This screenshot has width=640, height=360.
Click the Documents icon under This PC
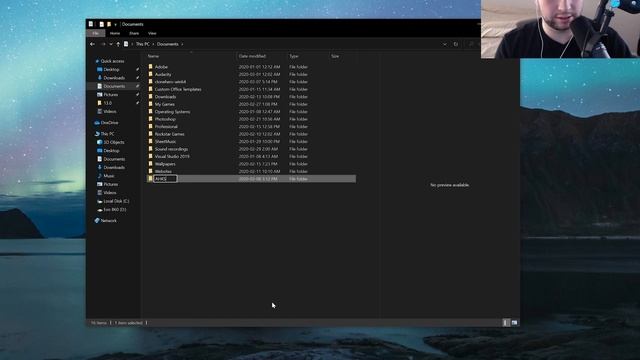pos(100,159)
